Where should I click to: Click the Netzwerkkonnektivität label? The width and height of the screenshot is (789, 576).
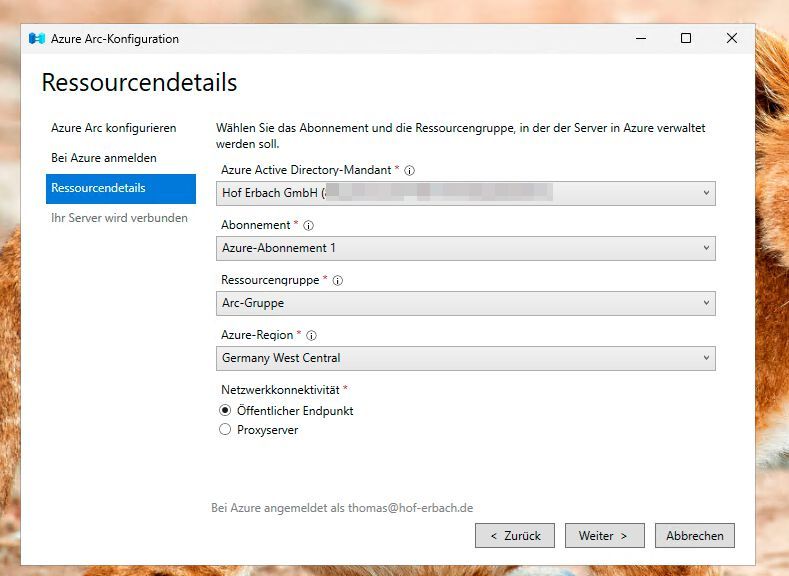pyautogui.click(x=280, y=389)
